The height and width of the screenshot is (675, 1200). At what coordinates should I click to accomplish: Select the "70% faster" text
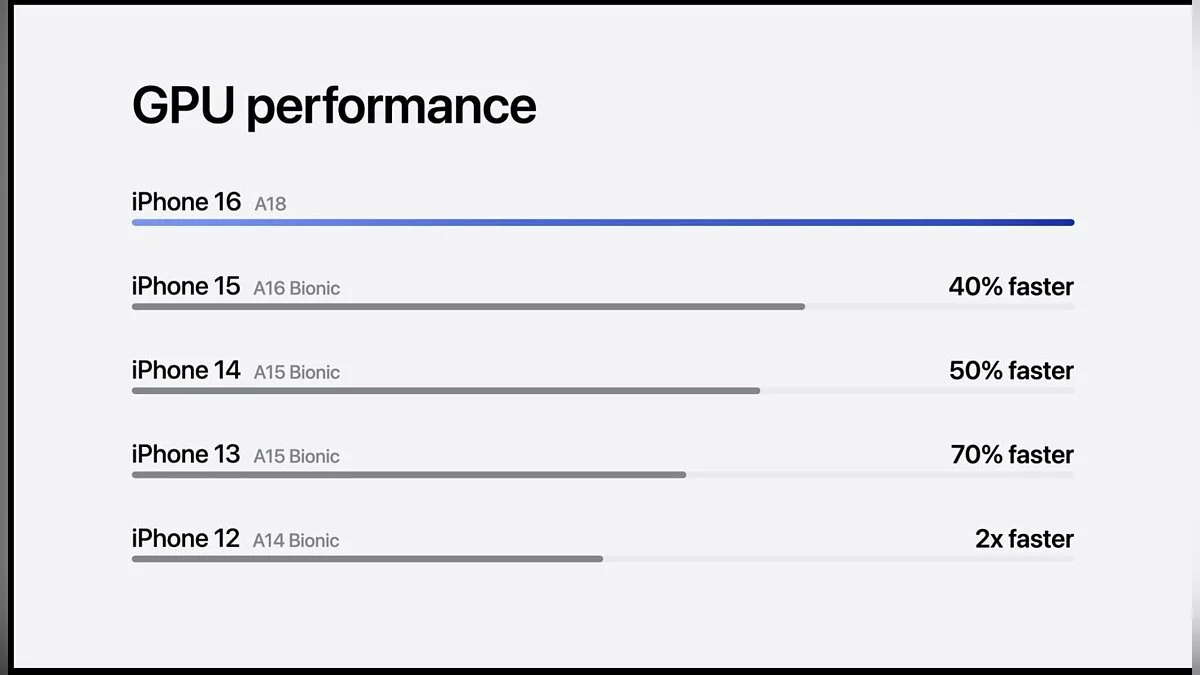pyautogui.click(x=1012, y=455)
